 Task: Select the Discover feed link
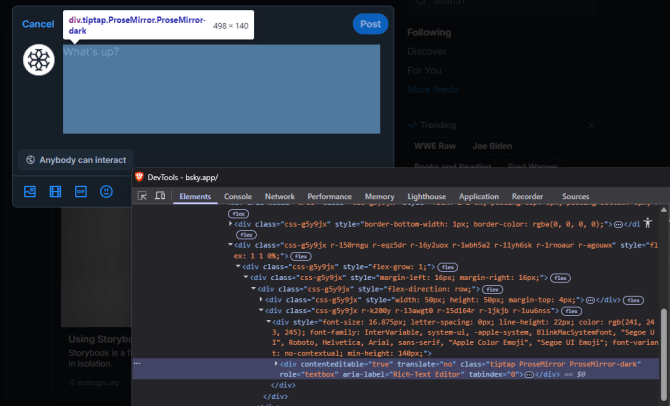[426, 52]
